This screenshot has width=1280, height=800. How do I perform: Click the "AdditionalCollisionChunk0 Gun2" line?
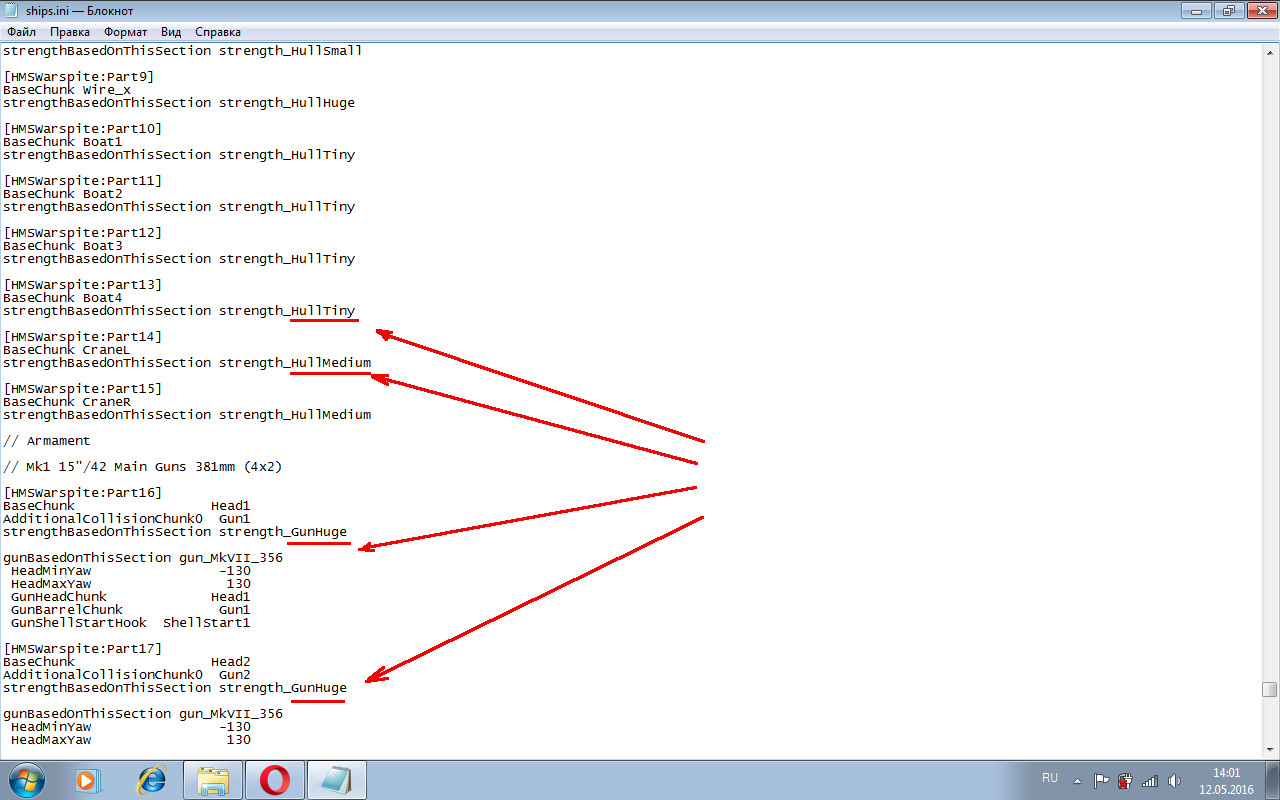tap(126, 674)
